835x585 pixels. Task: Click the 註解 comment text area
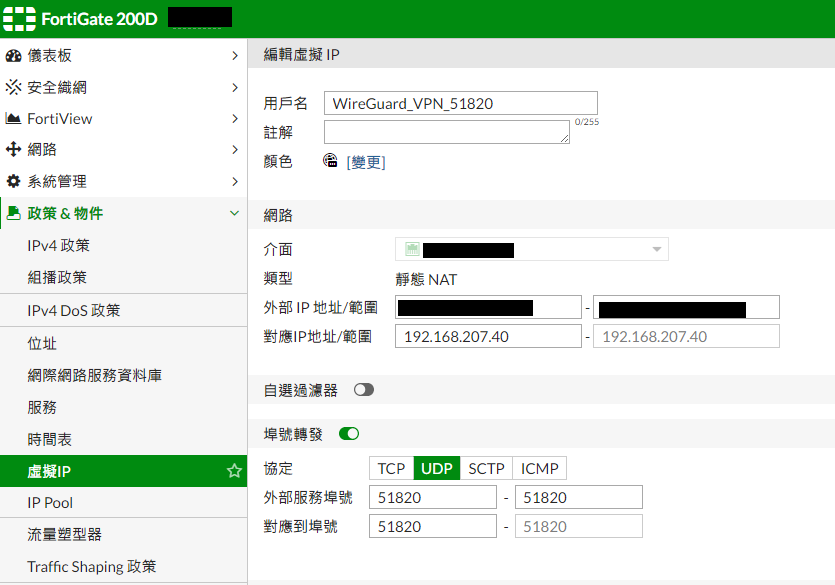(x=447, y=132)
